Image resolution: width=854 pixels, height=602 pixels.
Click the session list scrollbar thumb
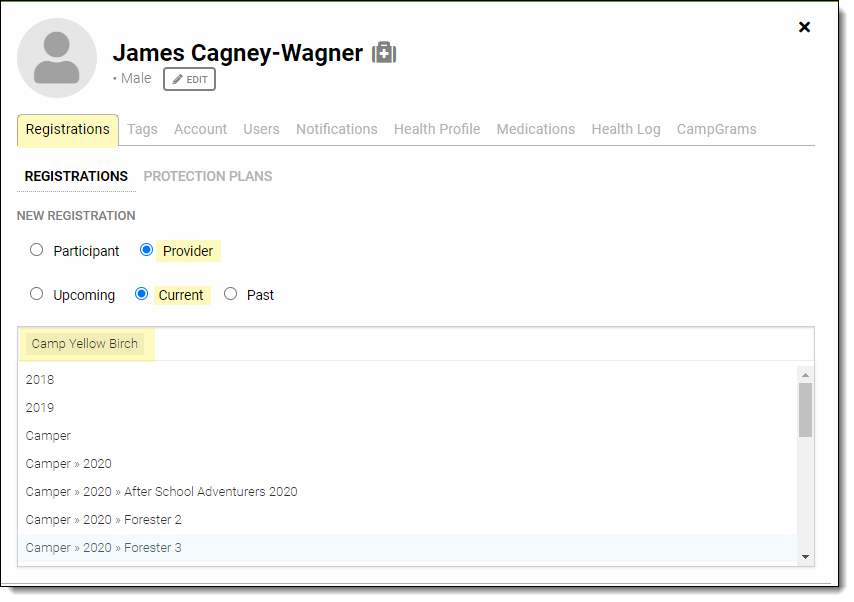(x=805, y=409)
